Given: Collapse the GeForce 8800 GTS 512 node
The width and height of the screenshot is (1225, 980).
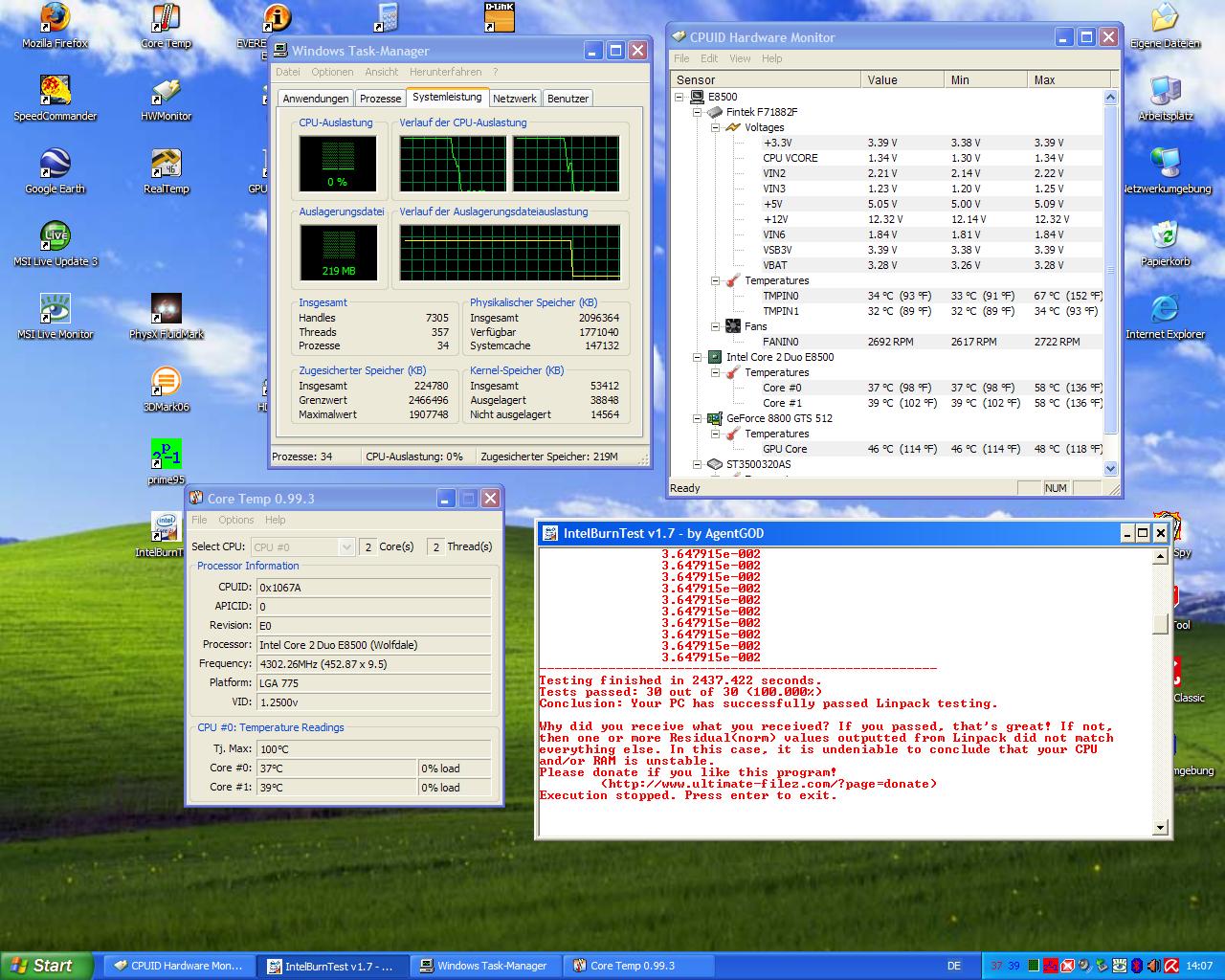Looking at the screenshot, I should tap(698, 418).
